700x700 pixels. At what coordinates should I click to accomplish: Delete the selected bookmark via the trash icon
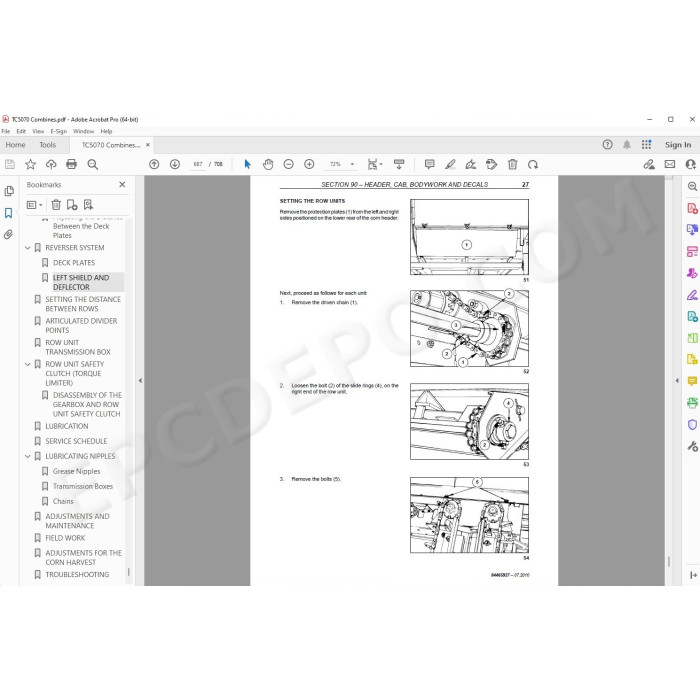tap(56, 205)
